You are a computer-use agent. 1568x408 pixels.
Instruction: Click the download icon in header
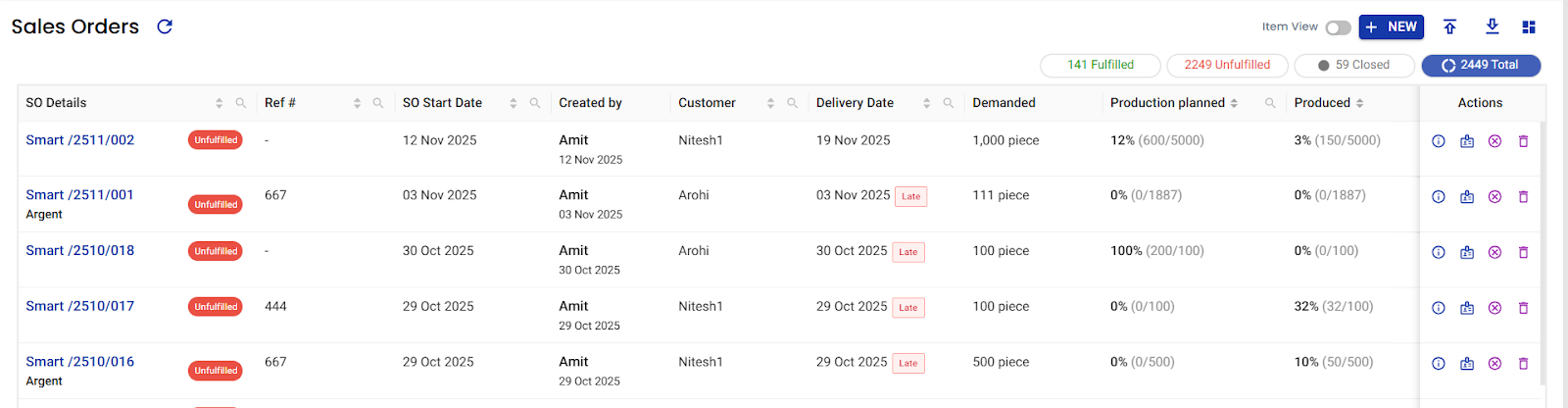click(x=1492, y=26)
